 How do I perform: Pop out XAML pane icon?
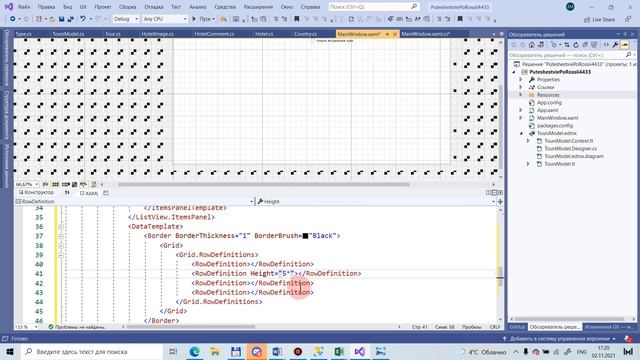pos(106,193)
